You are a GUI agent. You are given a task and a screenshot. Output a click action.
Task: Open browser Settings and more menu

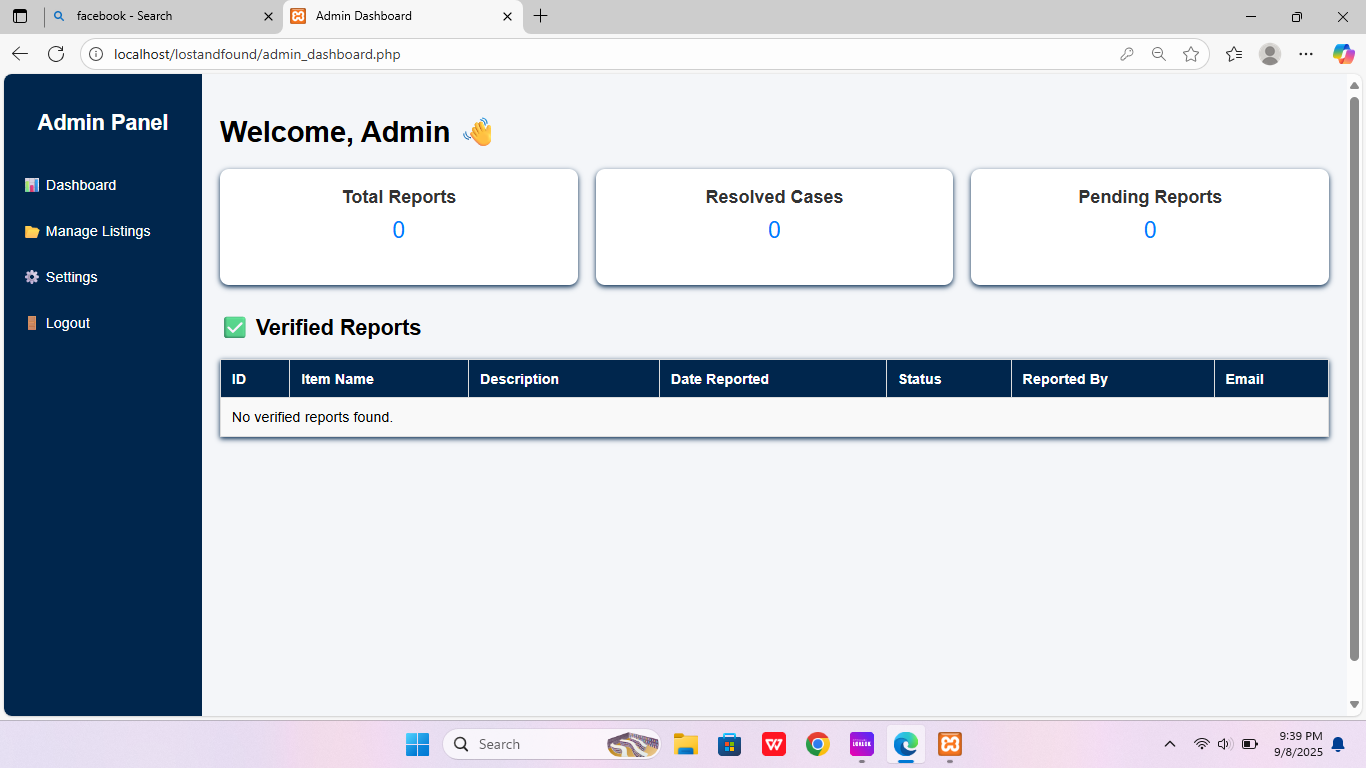1306,54
